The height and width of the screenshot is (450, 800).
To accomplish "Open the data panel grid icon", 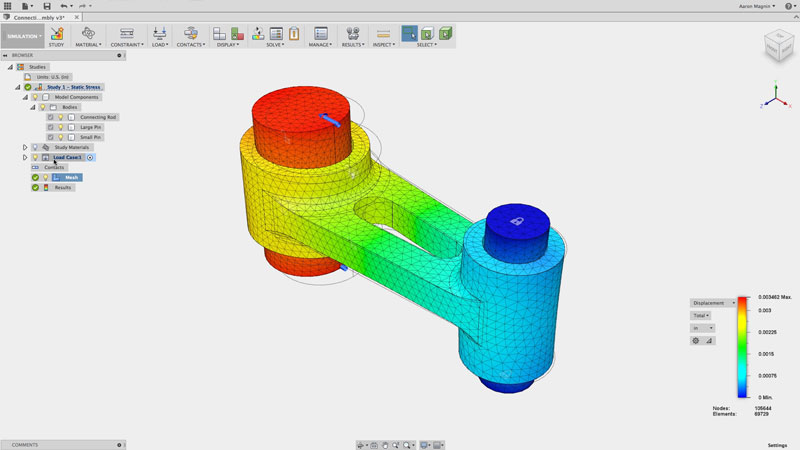I will tap(7, 6).
